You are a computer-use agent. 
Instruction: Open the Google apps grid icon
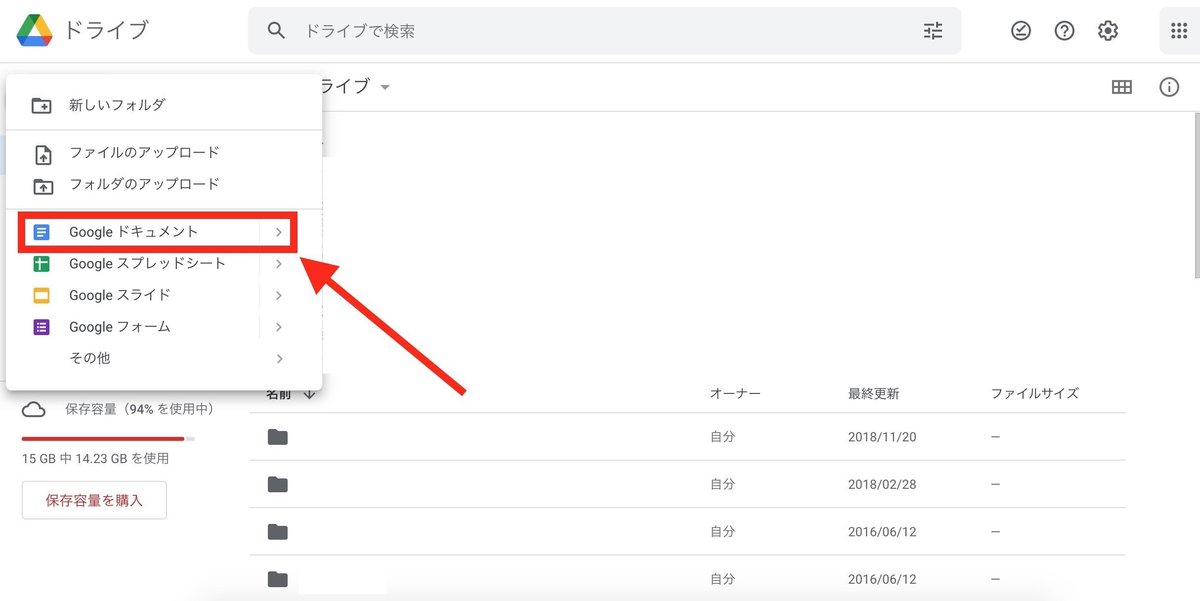click(1179, 31)
